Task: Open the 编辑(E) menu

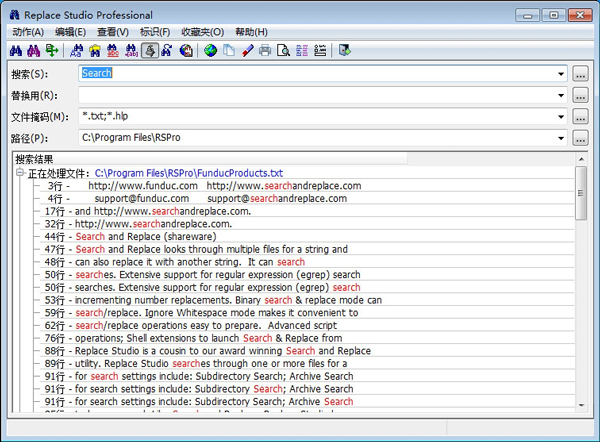Action: click(x=70, y=32)
